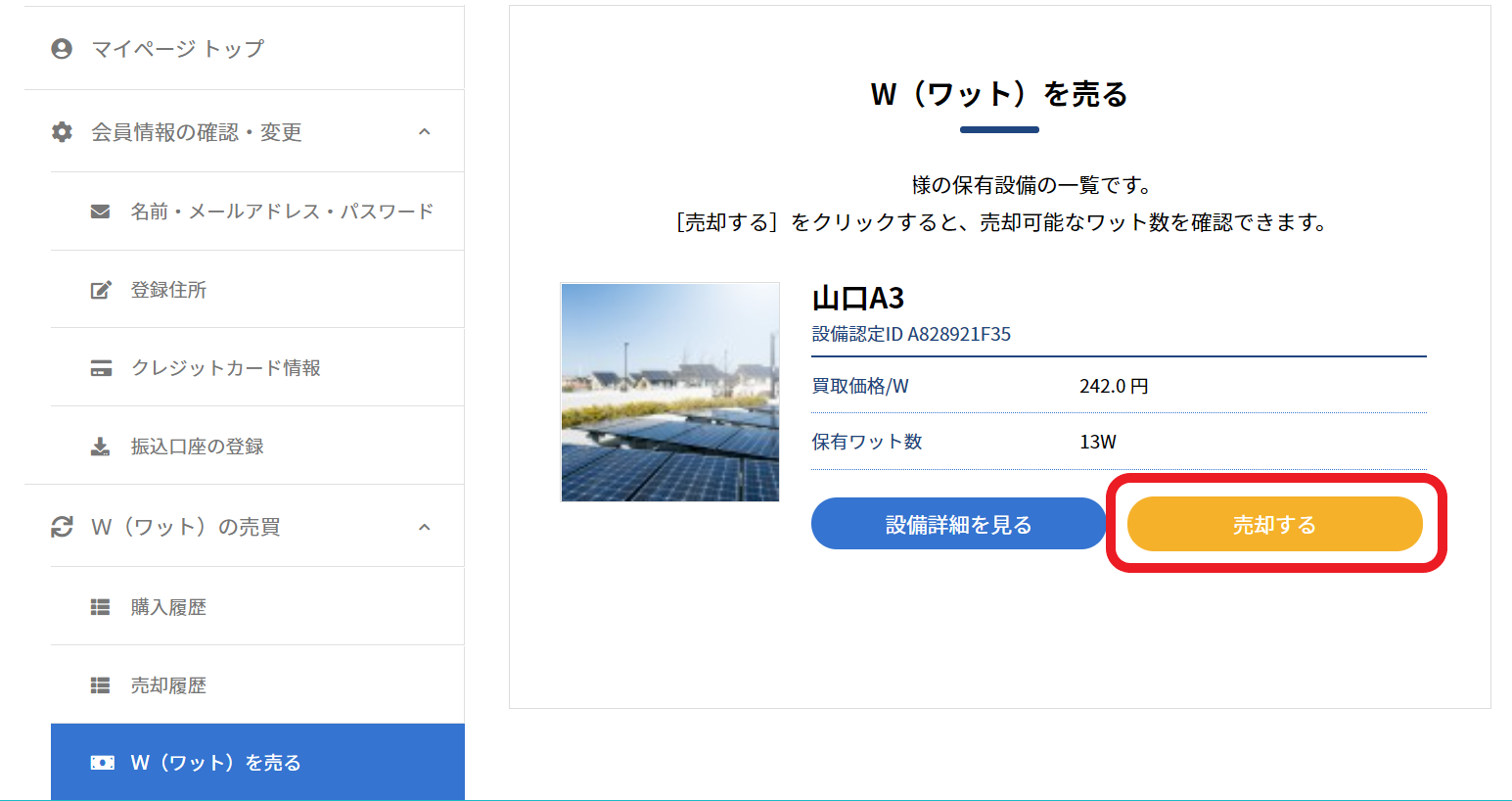This screenshot has height=801, width=1512.
Task: Click the money icon in W（ワット）を売る menu
Action: (x=102, y=763)
